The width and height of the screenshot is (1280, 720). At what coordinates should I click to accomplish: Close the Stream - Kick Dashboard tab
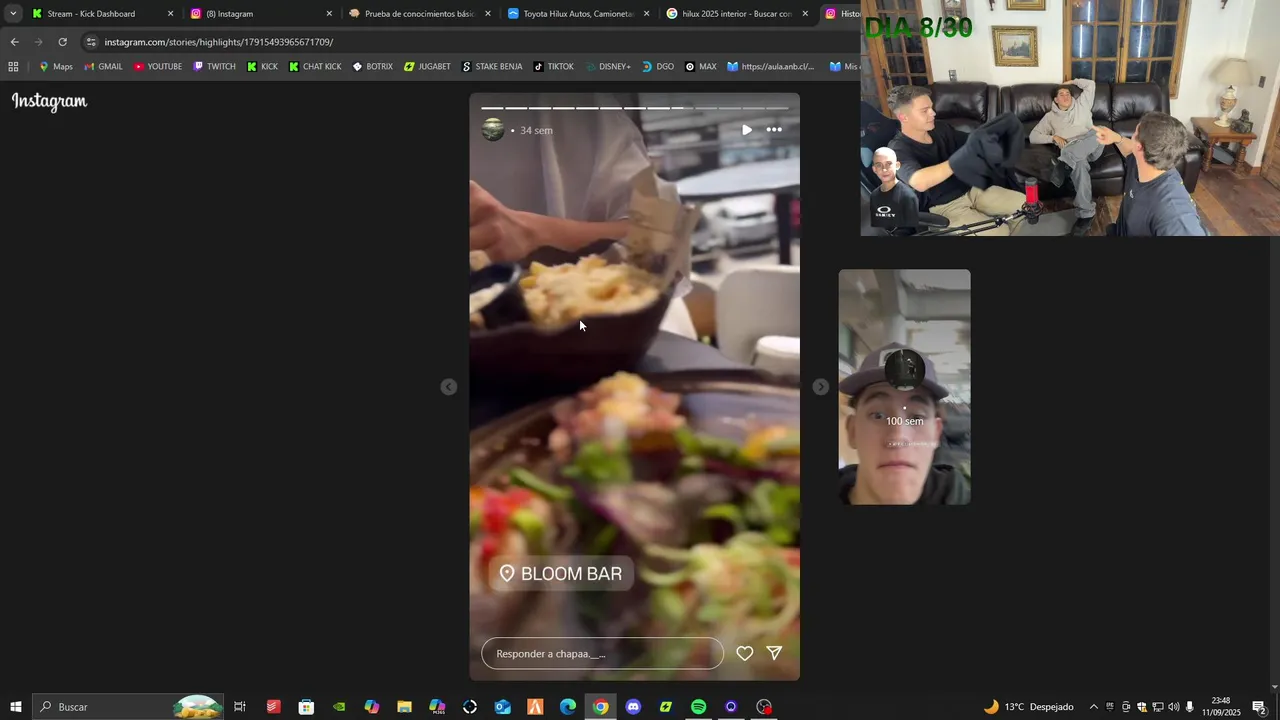[x=170, y=14]
